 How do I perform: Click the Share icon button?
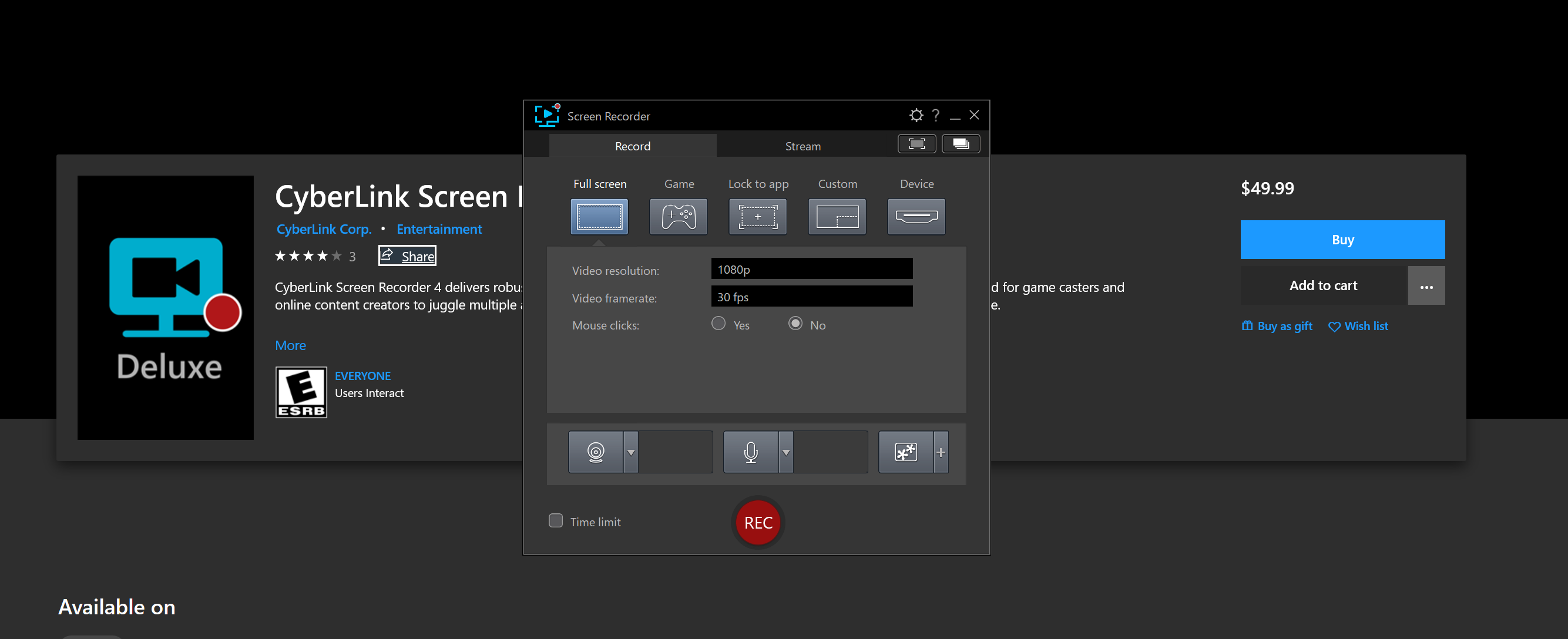pos(407,255)
